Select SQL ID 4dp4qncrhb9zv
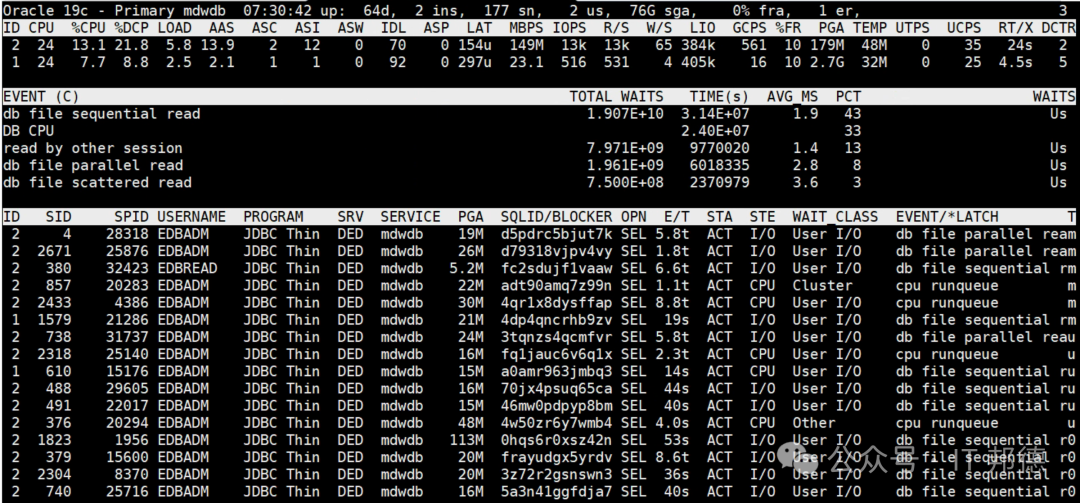 pyautogui.click(x=557, y=320)
